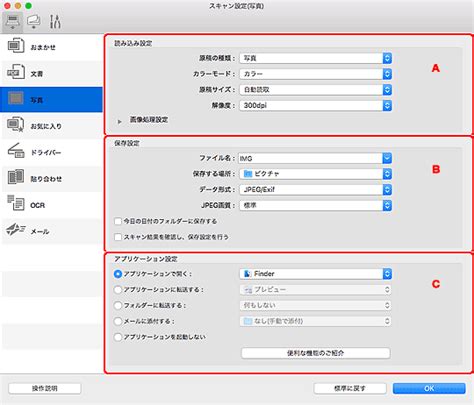The width and height of the screenshot is (474, 405).
Task: Select the ドライバー driver scan icon
Action: pos(16,151)
